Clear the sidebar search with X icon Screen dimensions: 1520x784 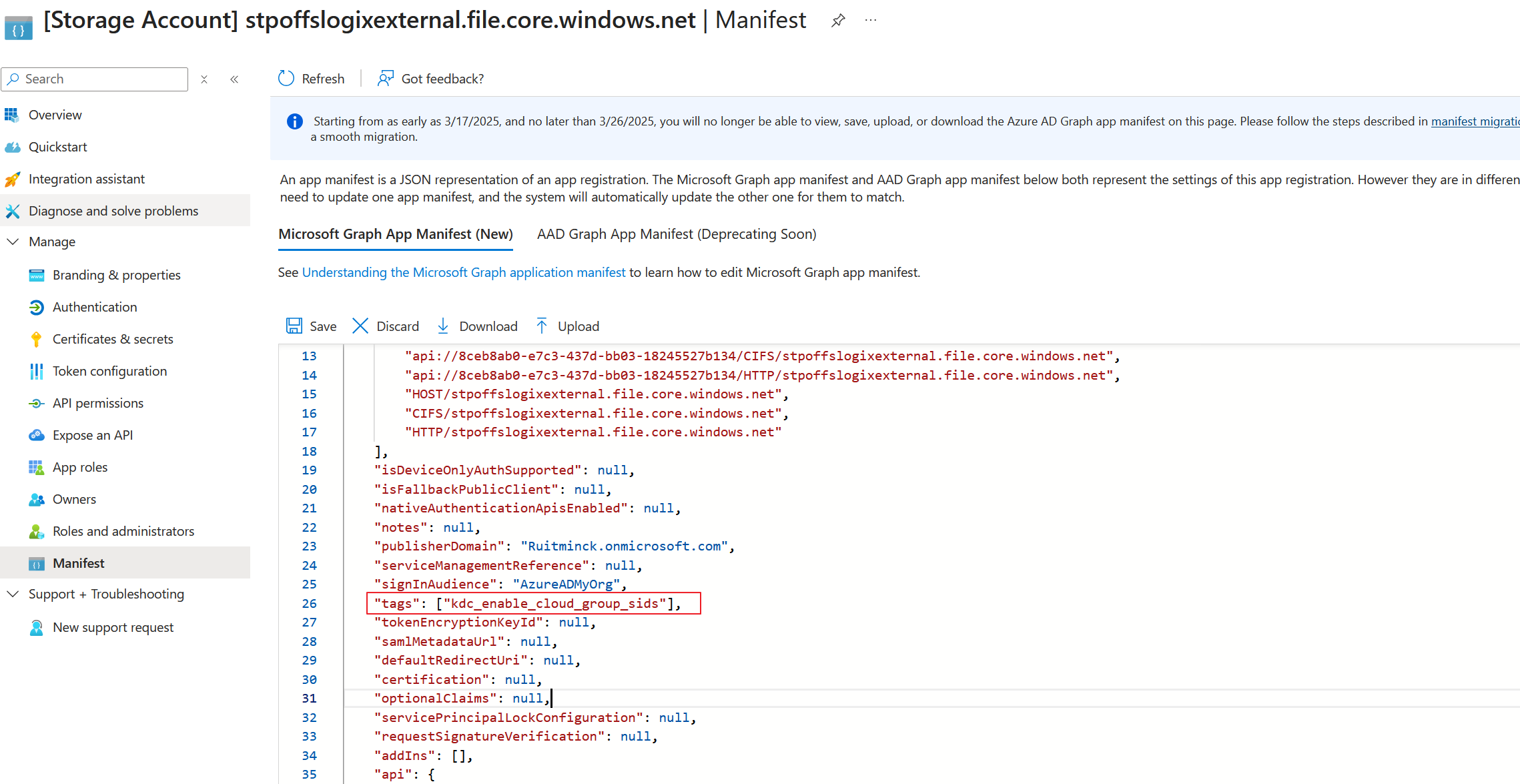pyautogui.click(x=204, y=79)
